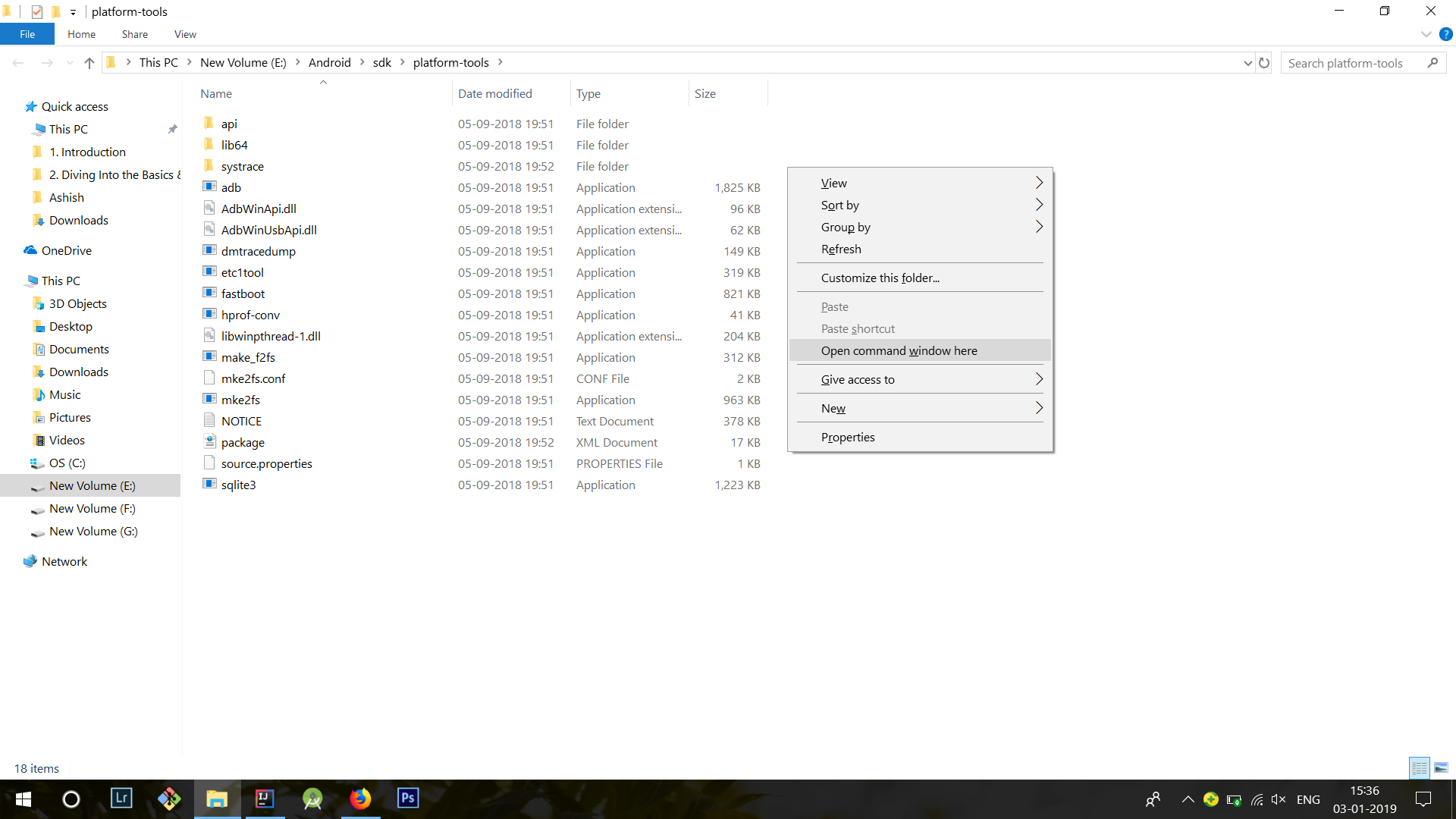Open the Help question mark icon

tap(1445, 34)
